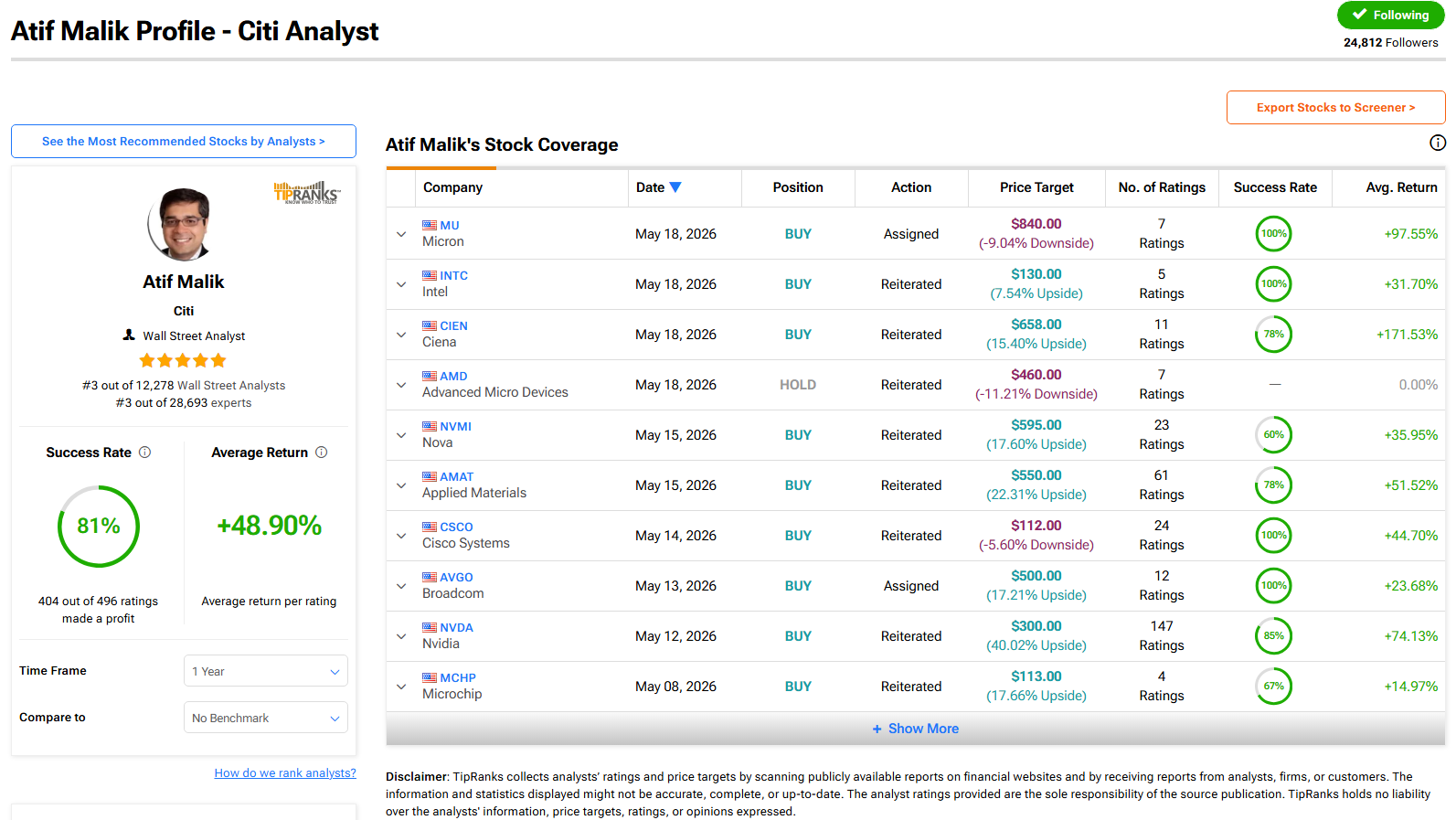Click the Average Return info icon
This screenshot has height=820, width=1456.
(321, 453)
